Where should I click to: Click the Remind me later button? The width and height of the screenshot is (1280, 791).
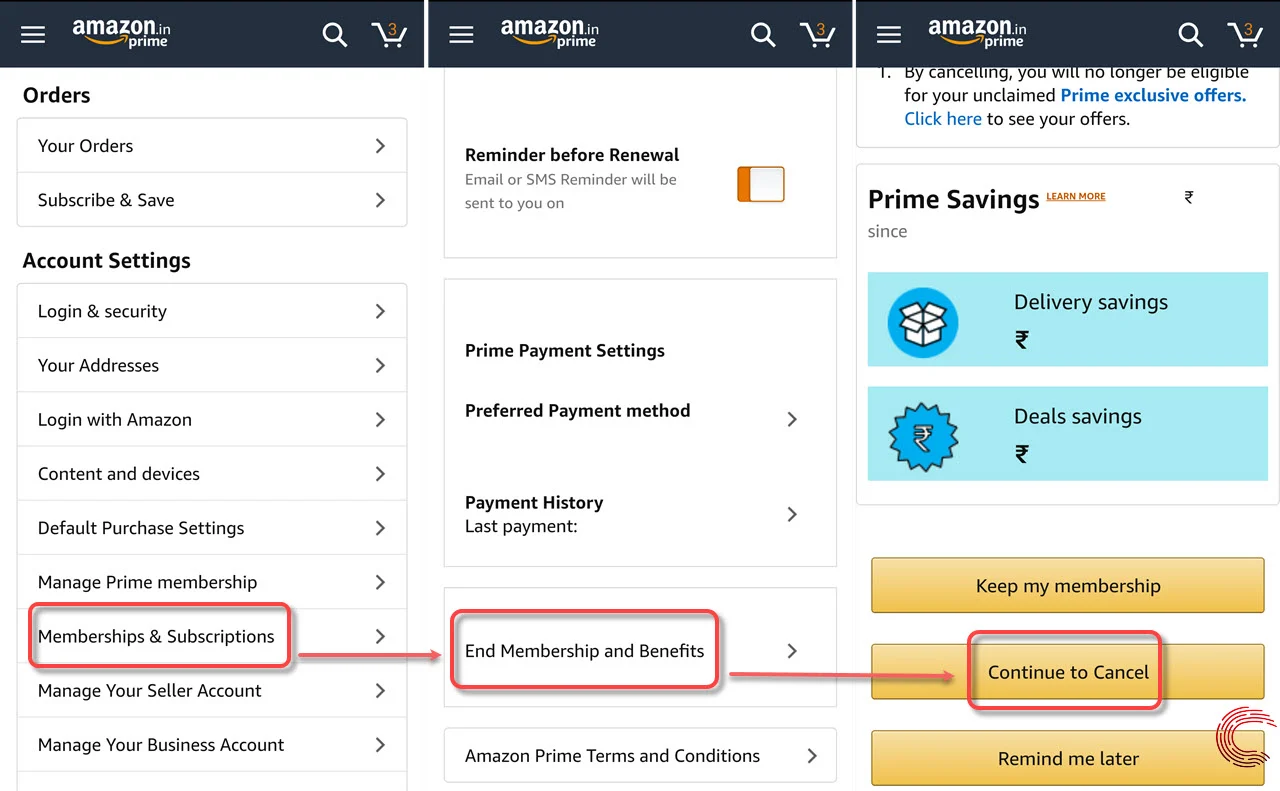pos(1068,759)
